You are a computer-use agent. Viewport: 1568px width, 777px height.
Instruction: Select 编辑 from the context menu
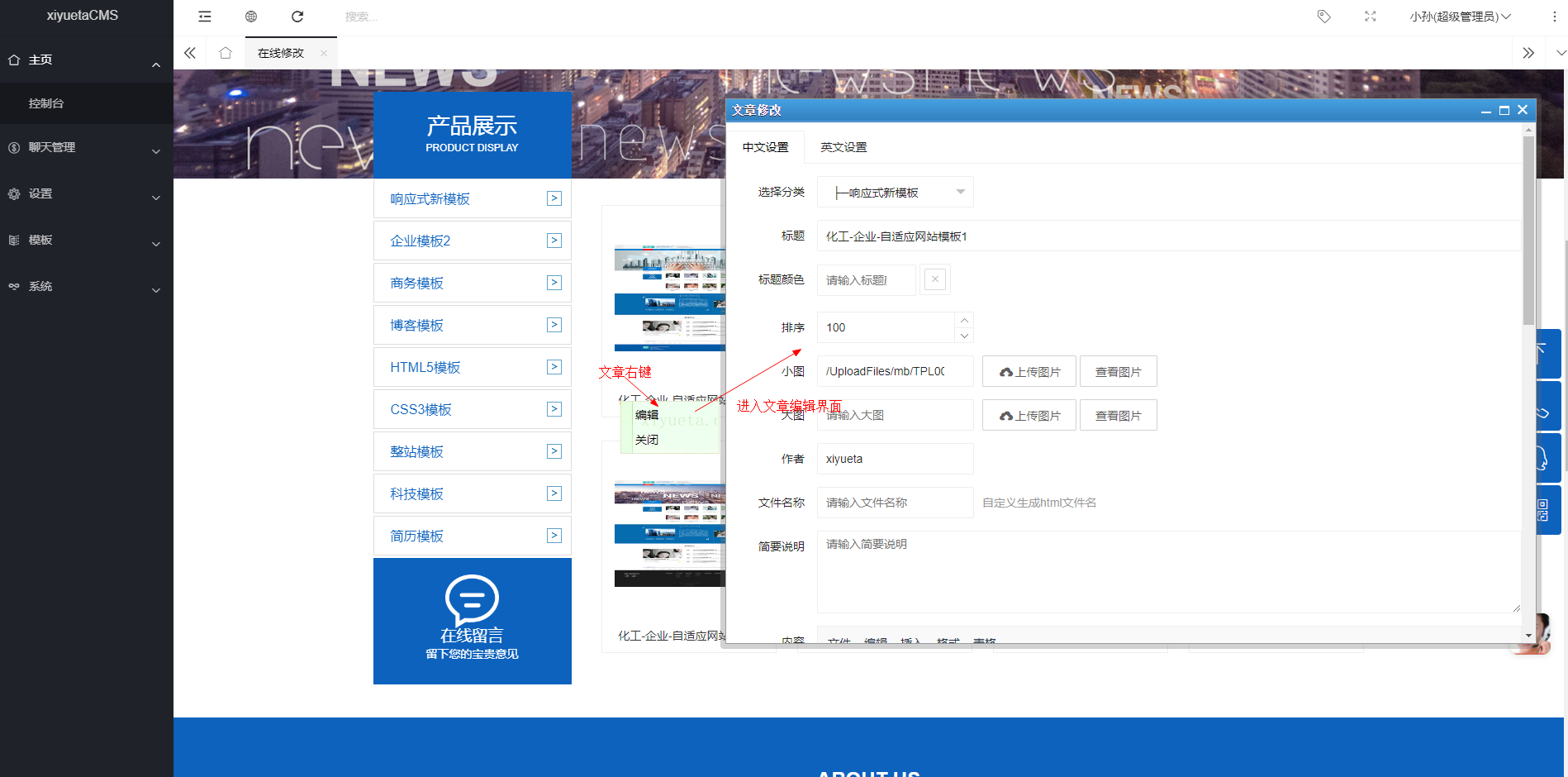646,414
